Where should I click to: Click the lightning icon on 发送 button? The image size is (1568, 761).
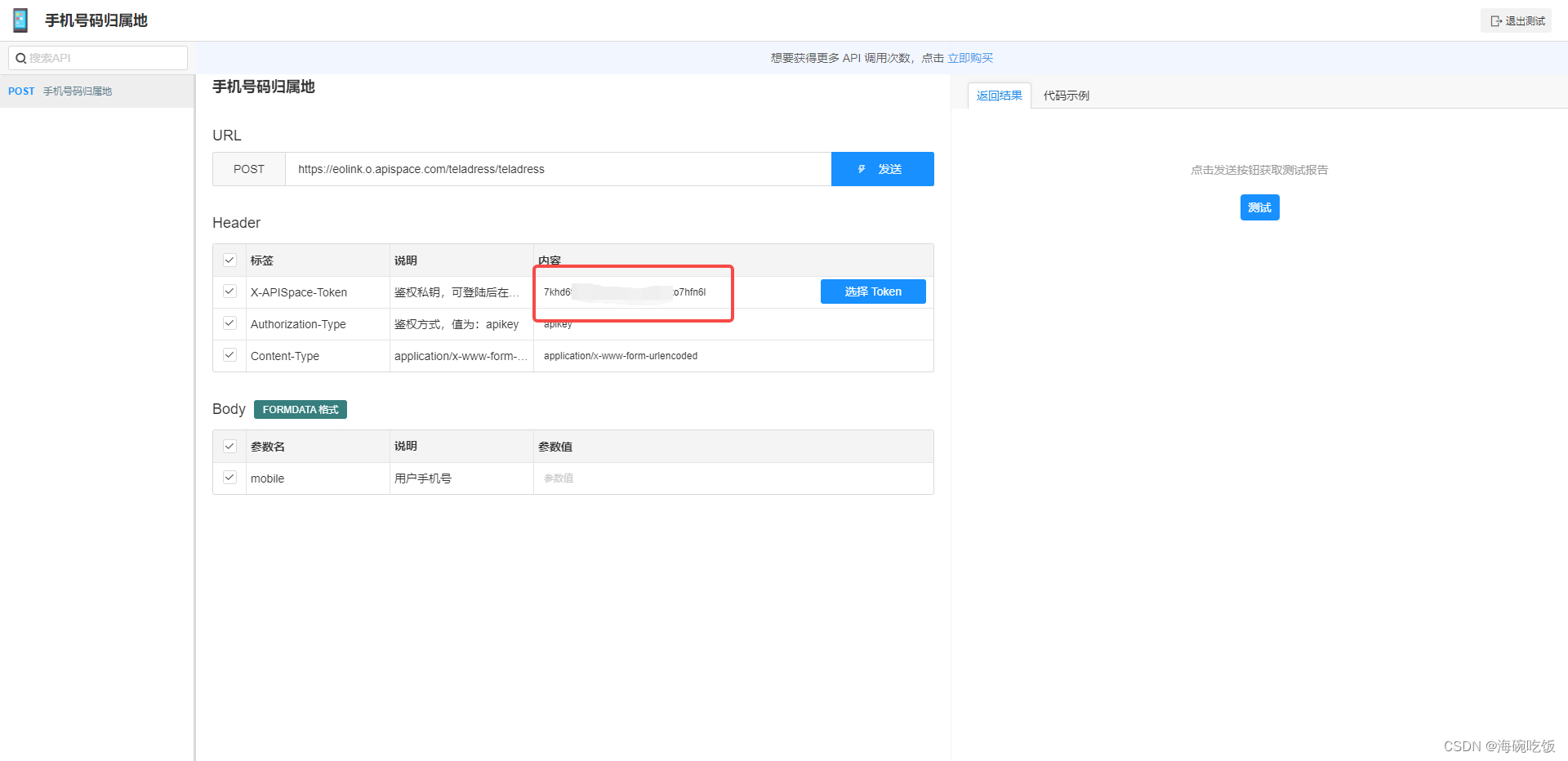pos(862,169)
